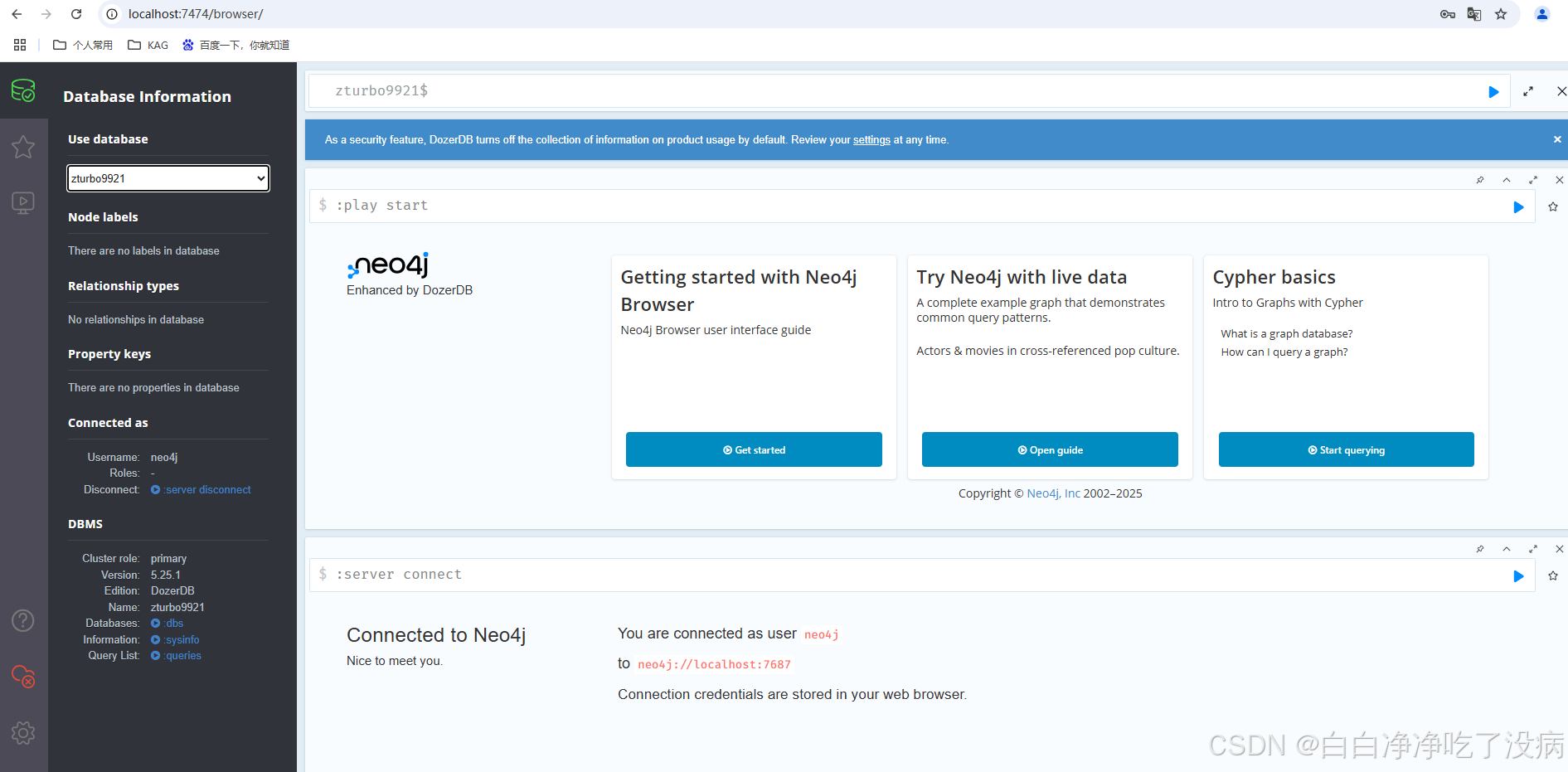1568x772 pixels.
Task: Click the Start querying button
Action: pyautogui.click(x=1347, y=449)
